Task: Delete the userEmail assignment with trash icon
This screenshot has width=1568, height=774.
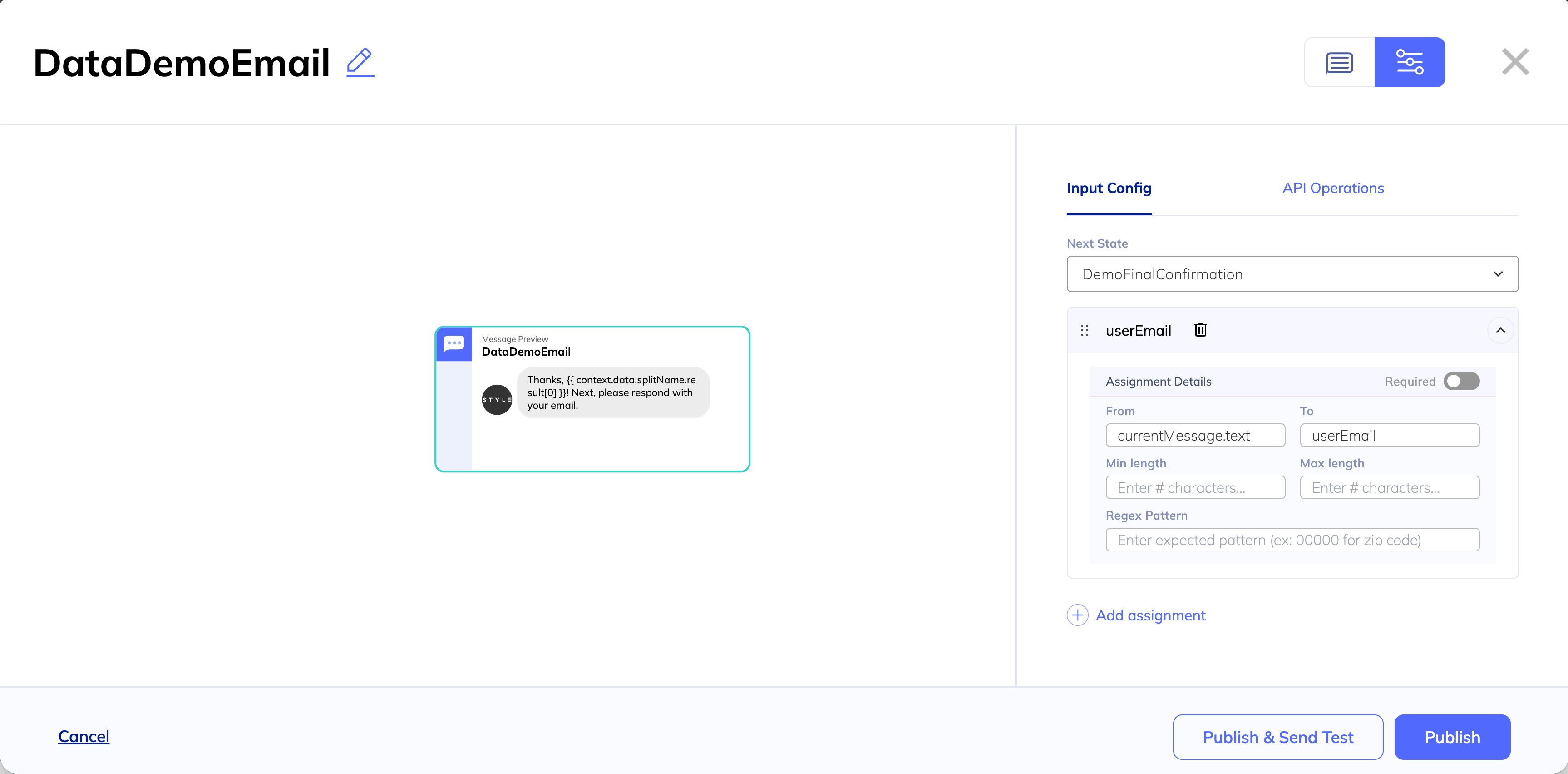Action: pyautogui.click(x=1200, y=330)
